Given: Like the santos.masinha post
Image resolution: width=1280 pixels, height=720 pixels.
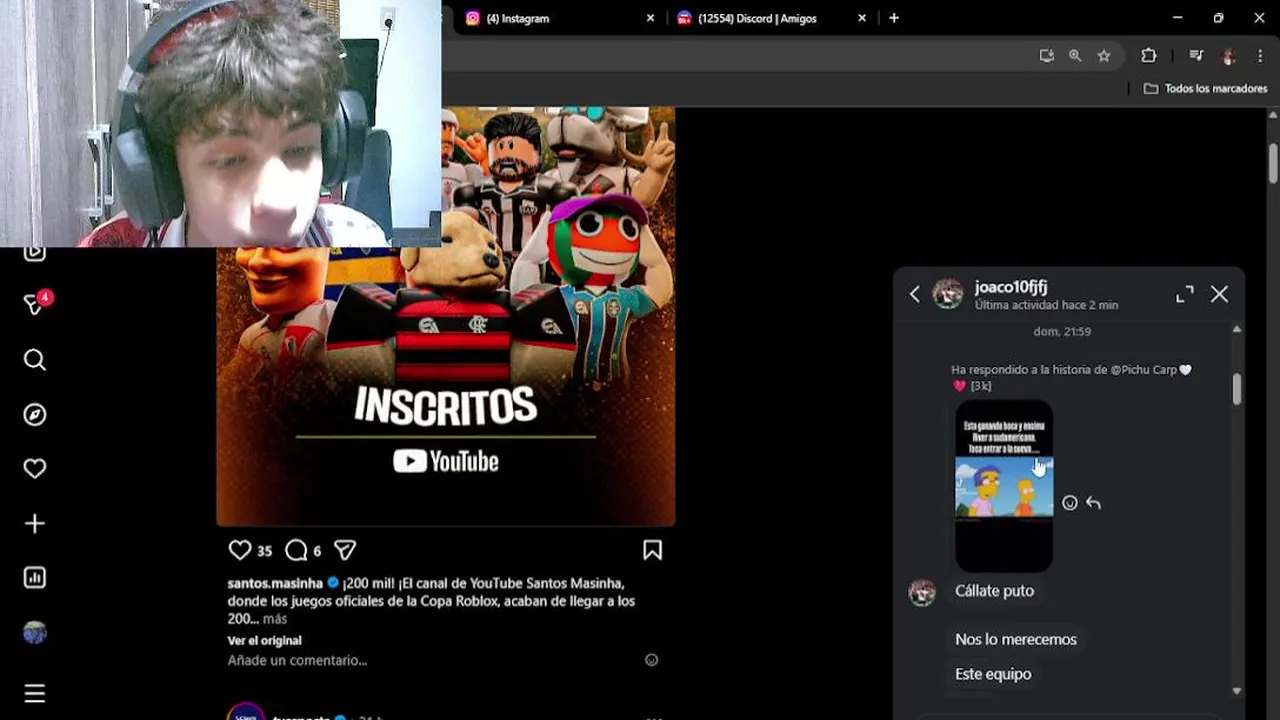Looking at the screenshot, I should click(x=240, y=550).
